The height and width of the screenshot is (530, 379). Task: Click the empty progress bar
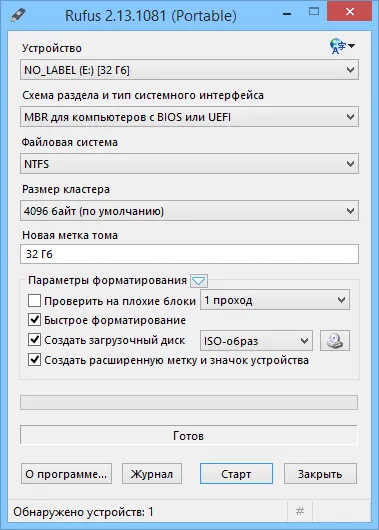click(x=189, y=403)
